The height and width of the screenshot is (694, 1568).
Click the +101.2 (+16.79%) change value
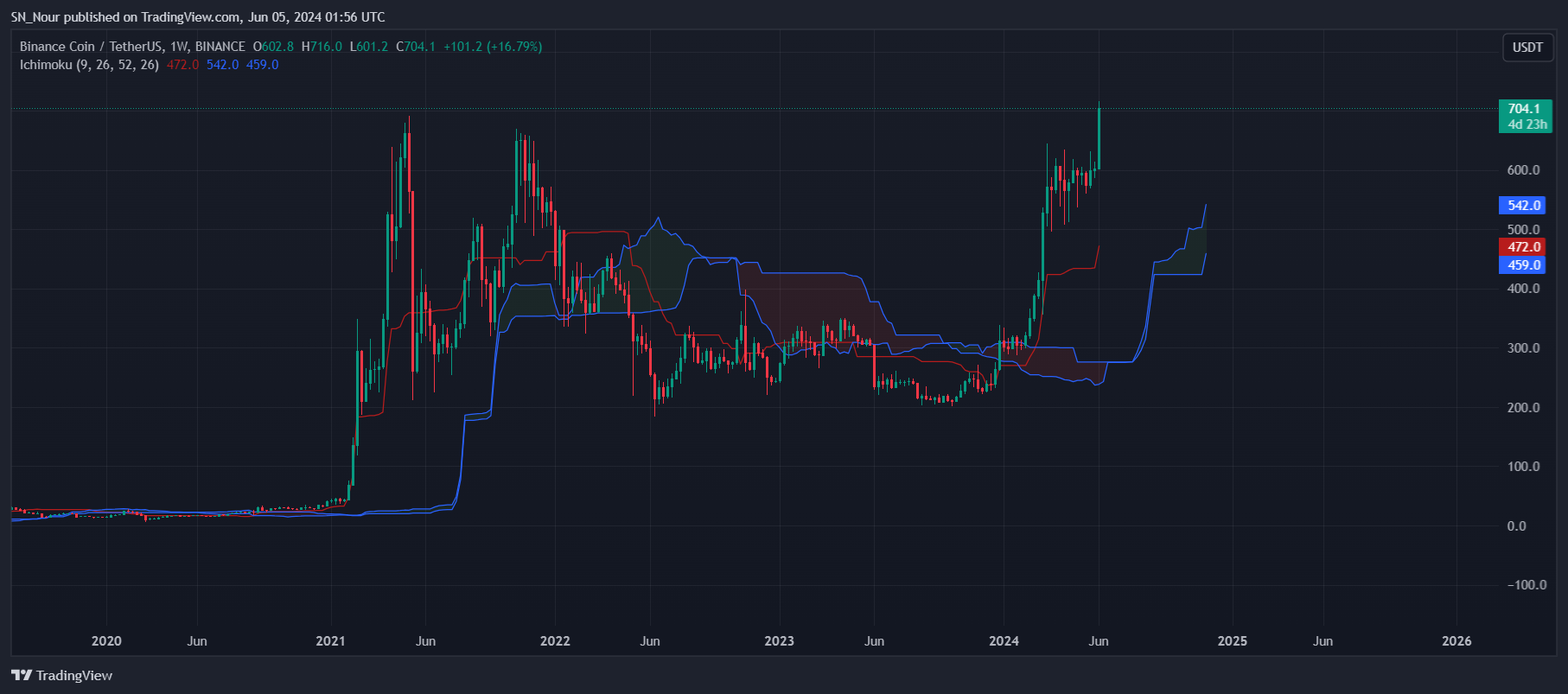click(x=493, y=47)
